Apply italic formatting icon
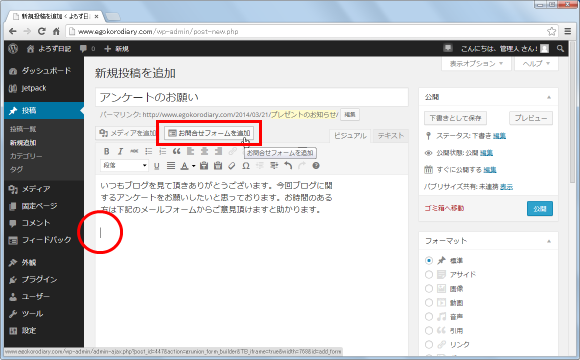The width and height of the screenshot is (580, 360). coord(120,151)
